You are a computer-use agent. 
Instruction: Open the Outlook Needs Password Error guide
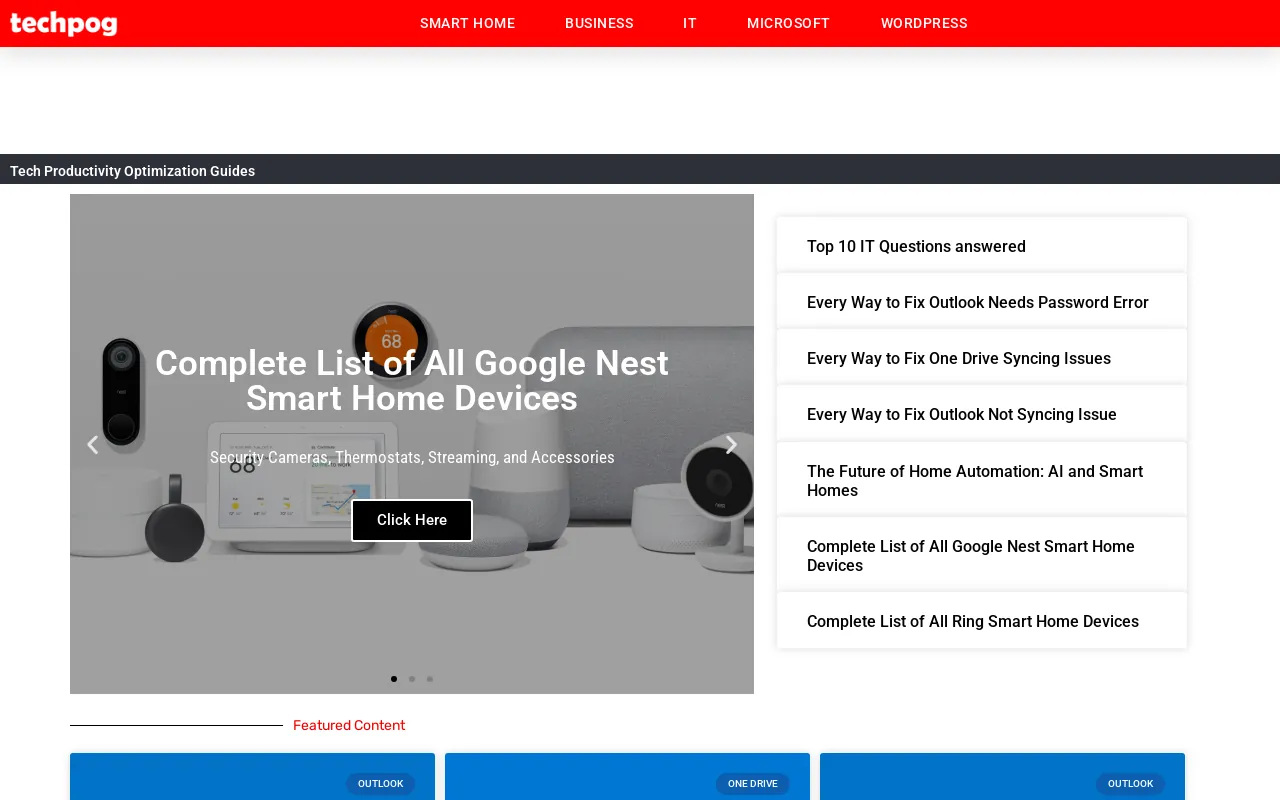point(978,302)
